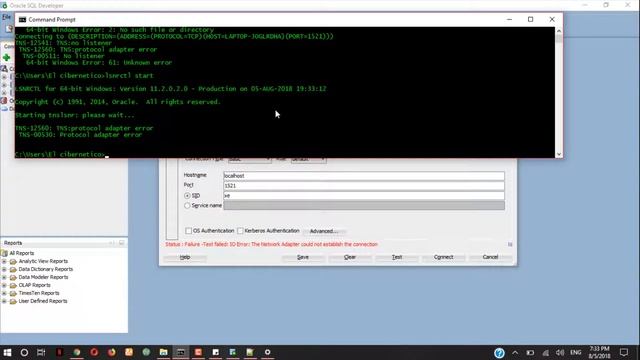Select the SID radio button
Screen dimensions: 640x360
[x=187, y=196]
